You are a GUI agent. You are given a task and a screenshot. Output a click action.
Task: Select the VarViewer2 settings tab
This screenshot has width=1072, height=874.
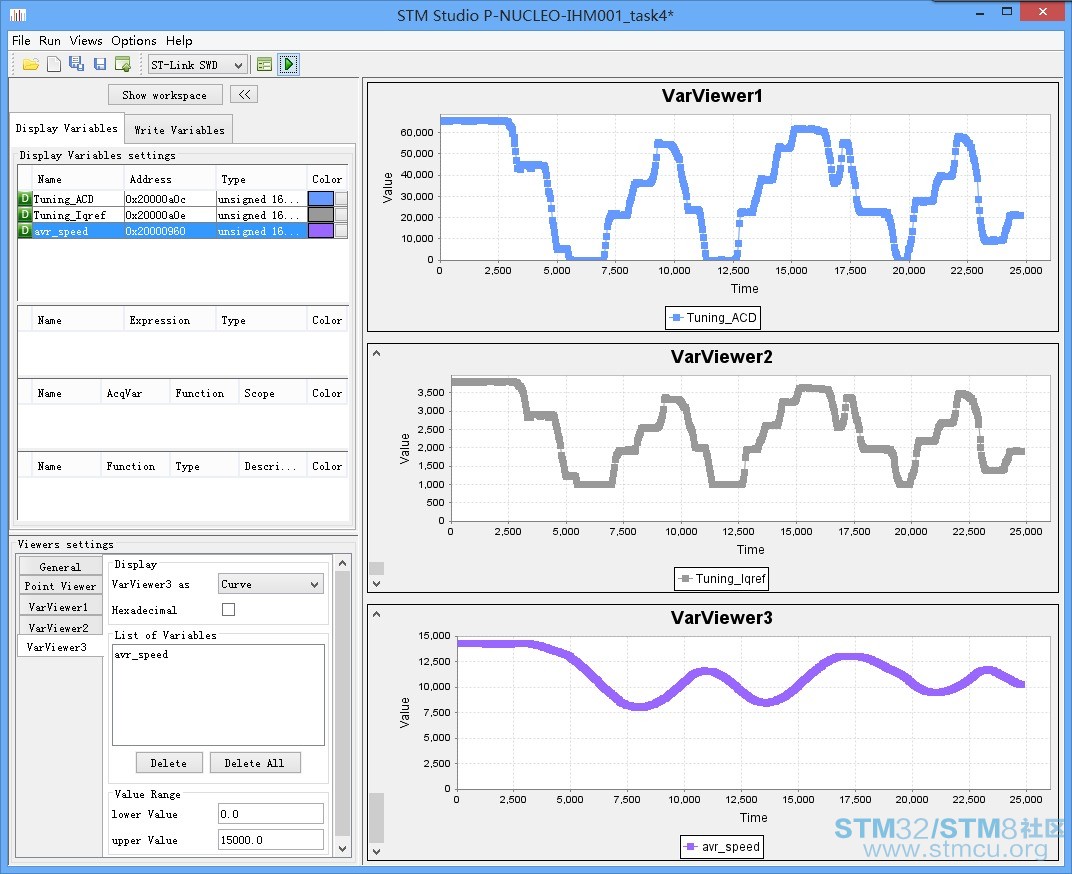pos(60,627)
